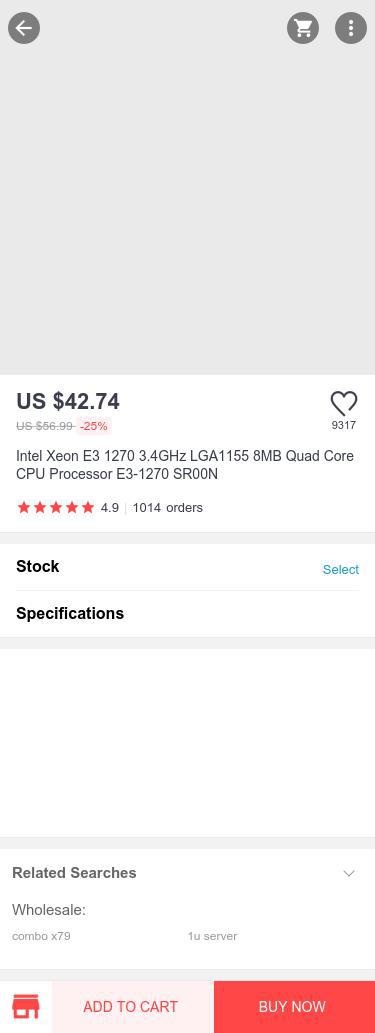The width and height of the screenshot is (375, 1033).
Task: Open the seller store icon
Action: [26, 1007]
